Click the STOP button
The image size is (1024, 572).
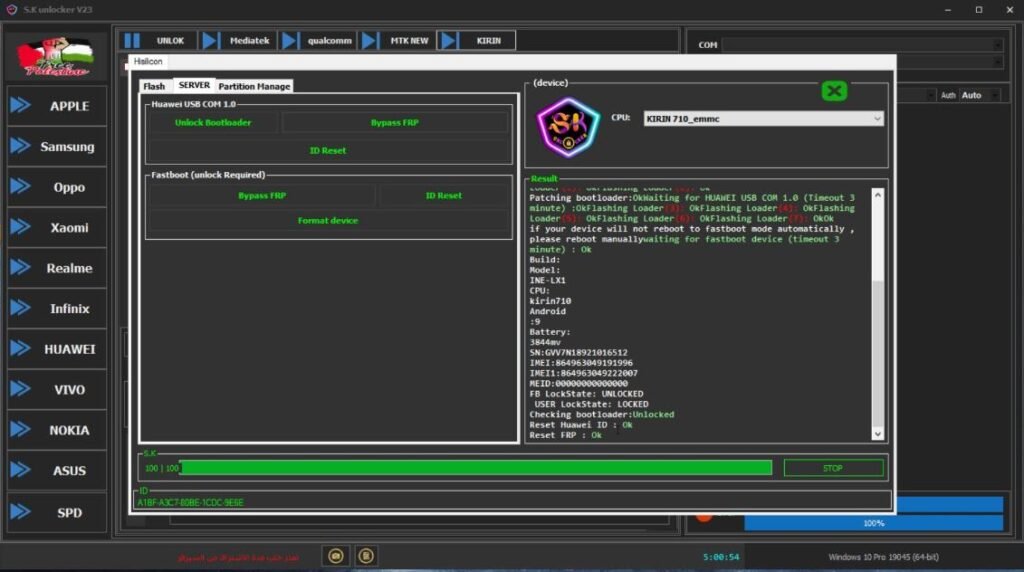pyautogui.click(x=833, y=468)
